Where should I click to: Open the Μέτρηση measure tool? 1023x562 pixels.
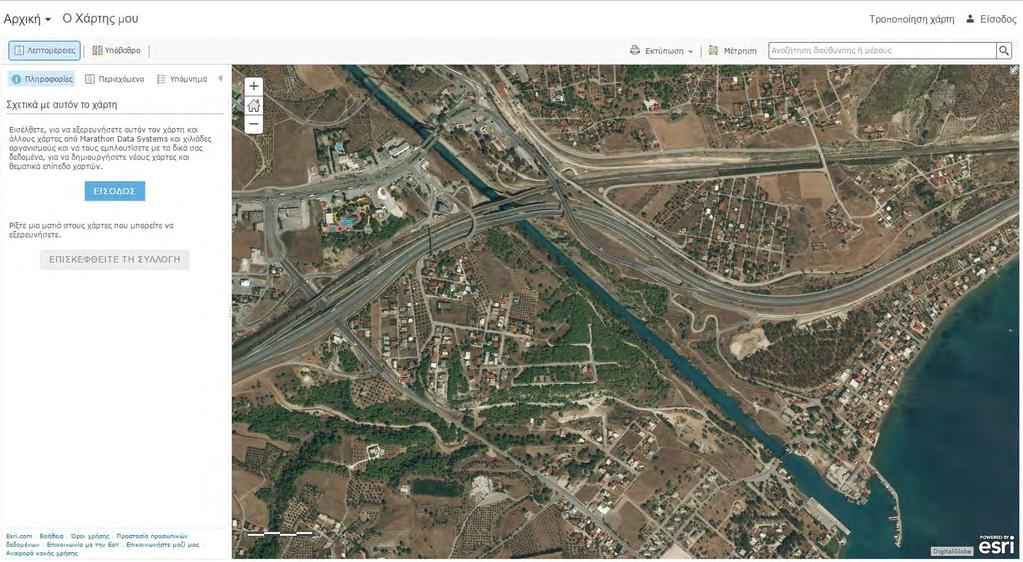pyautogui.click(x=733, y=50)
